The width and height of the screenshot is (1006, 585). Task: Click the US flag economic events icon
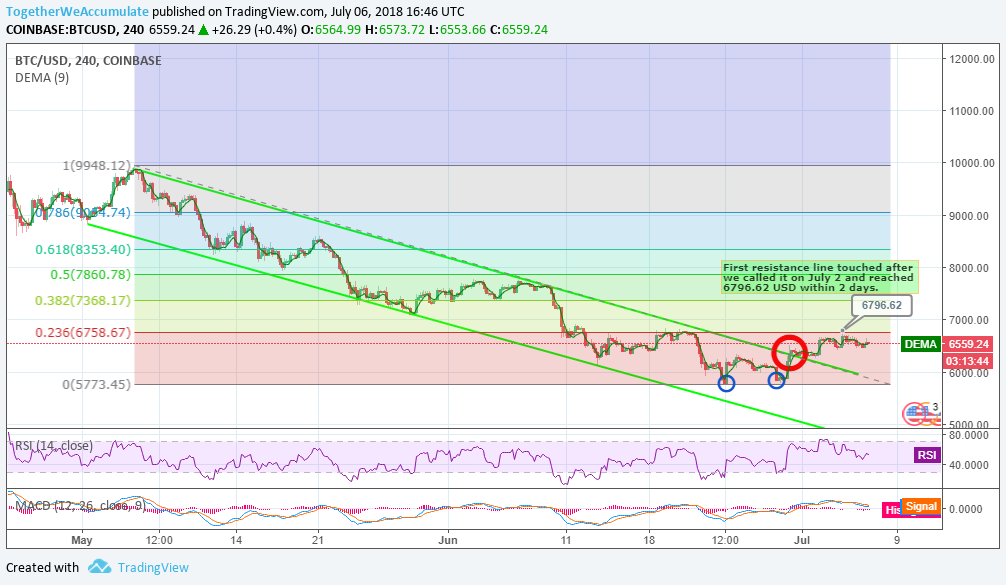[x=921, y=414]
